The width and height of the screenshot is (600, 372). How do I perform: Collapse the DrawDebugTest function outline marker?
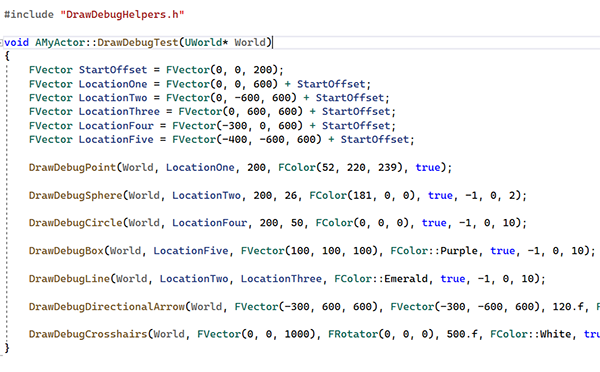click(1, 42)
